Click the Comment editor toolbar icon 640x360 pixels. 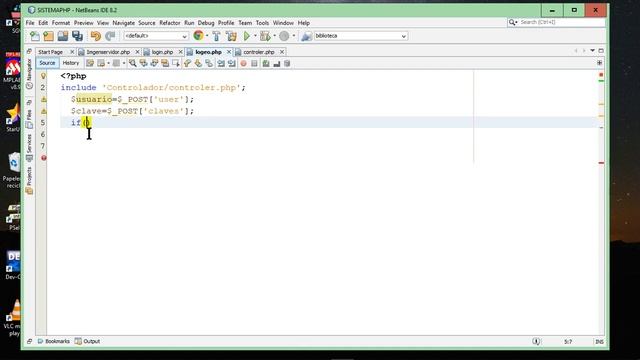(x=266, y=63)
